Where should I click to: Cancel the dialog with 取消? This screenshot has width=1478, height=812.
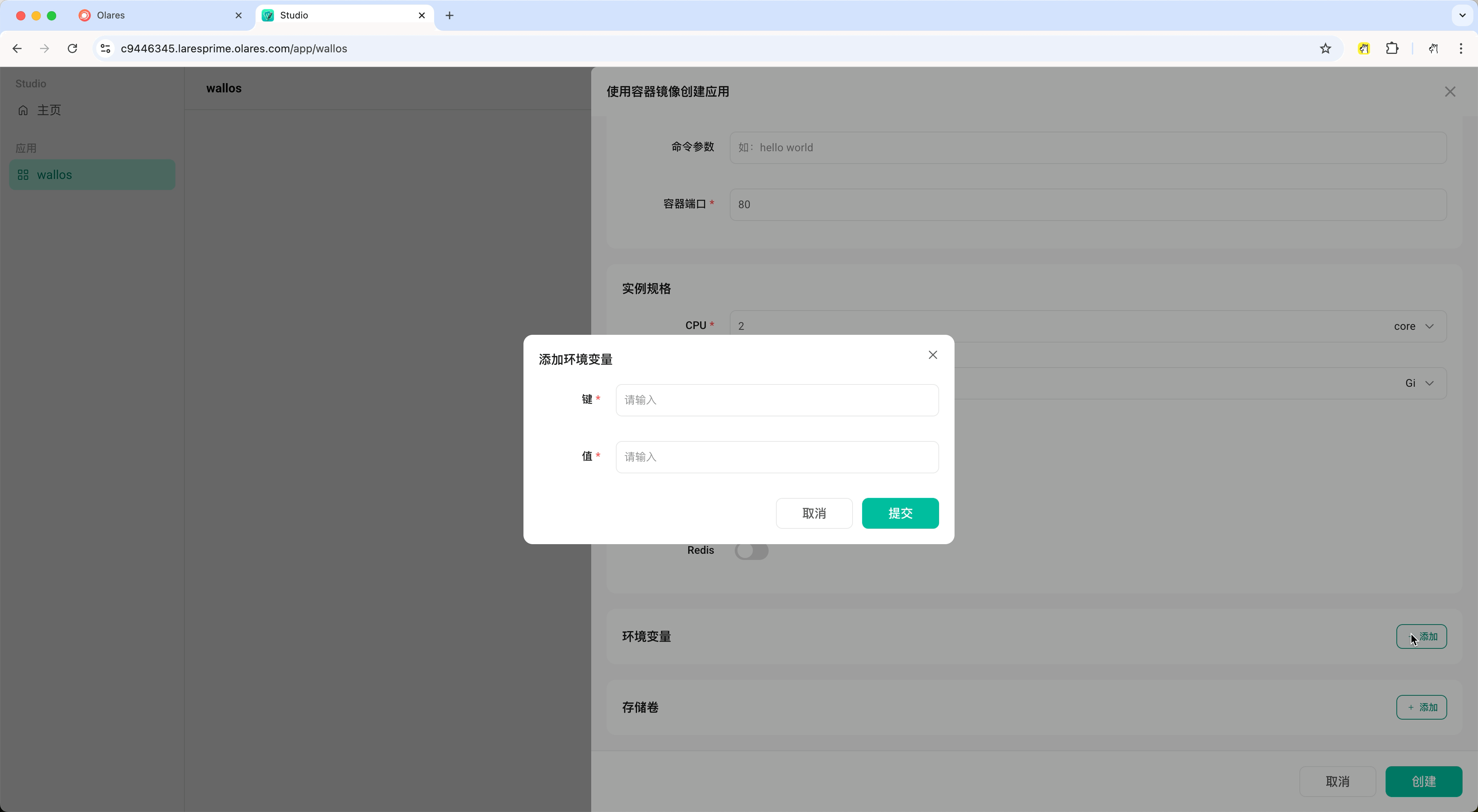[814, 513]
